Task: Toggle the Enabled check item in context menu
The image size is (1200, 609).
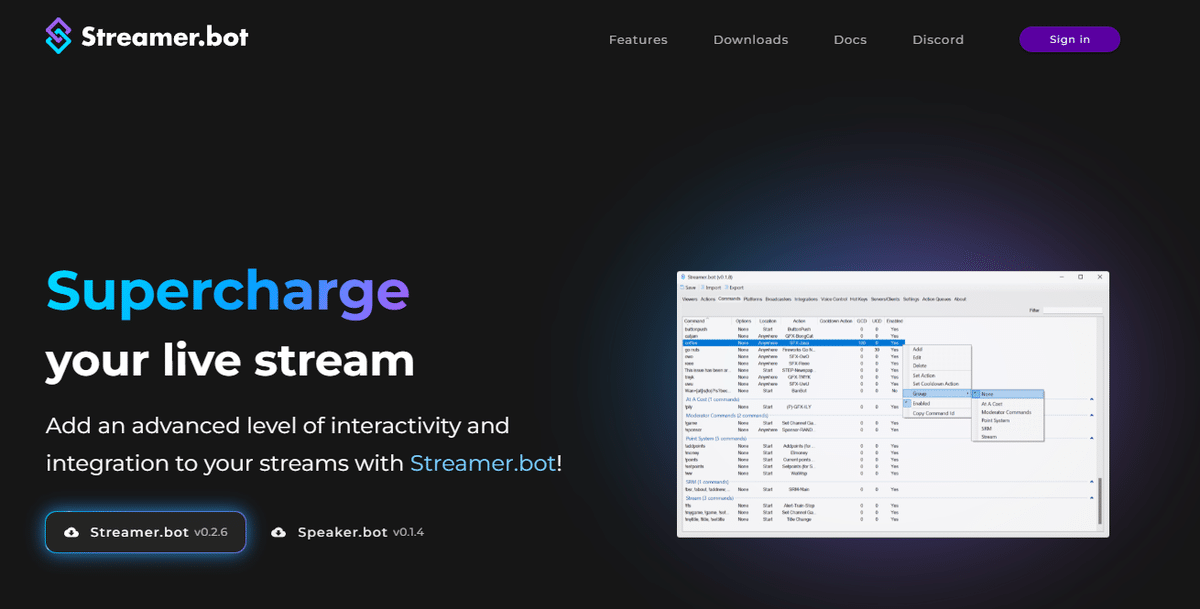Action: [937, 403]
